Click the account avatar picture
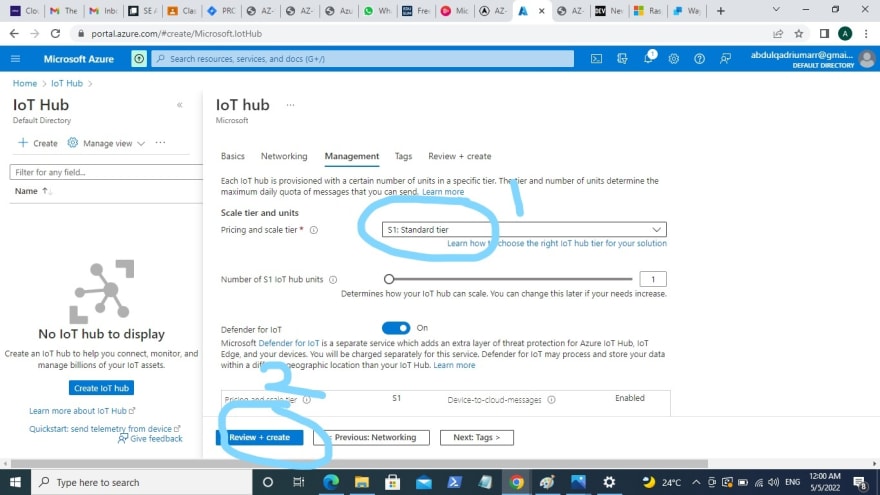This screenshot has width=880, height=495. click(x=867, y=58)
